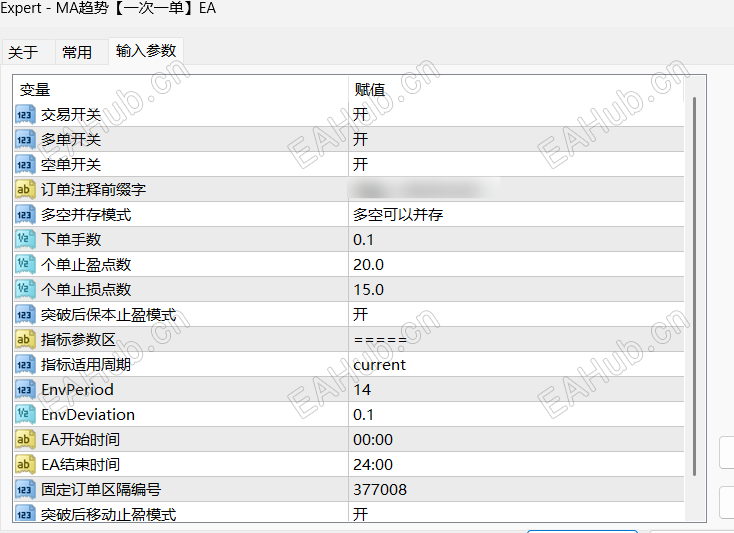
Task: Click the icon beside 固定订单区隔编号
Action: (x=25, y=490)
